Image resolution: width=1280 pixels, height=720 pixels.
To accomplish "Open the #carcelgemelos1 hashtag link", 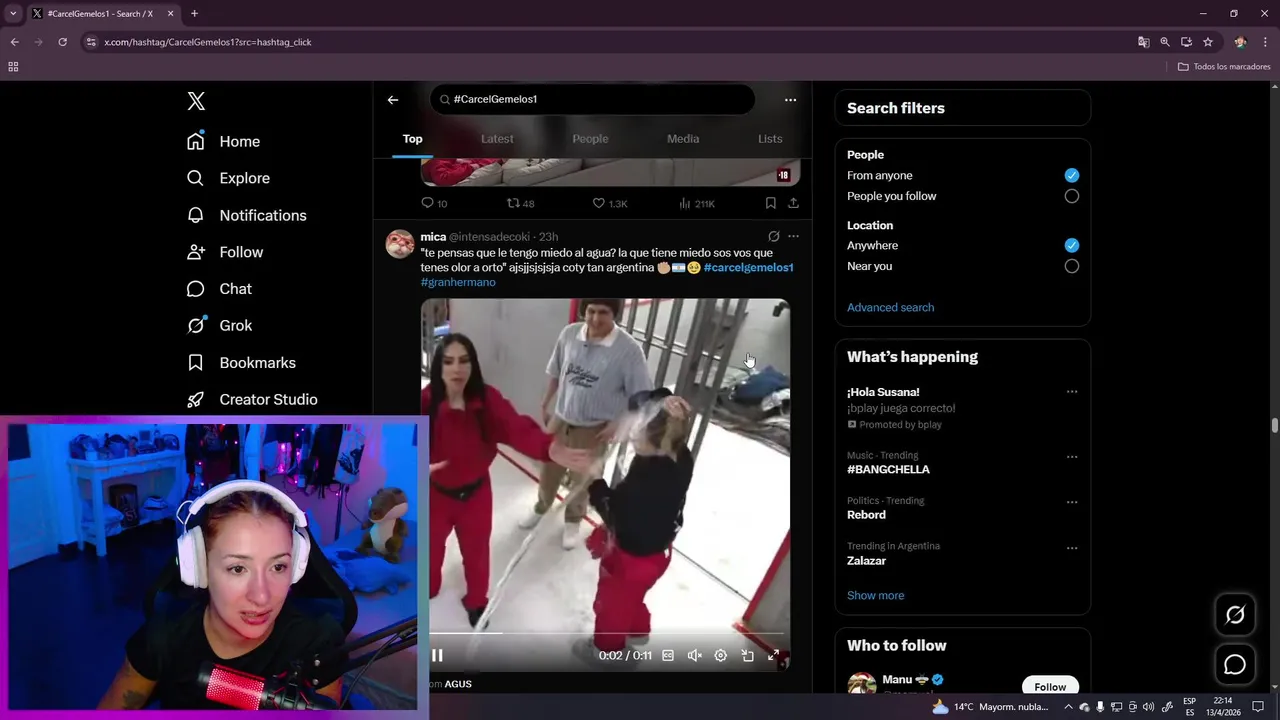I will (748, 267).
